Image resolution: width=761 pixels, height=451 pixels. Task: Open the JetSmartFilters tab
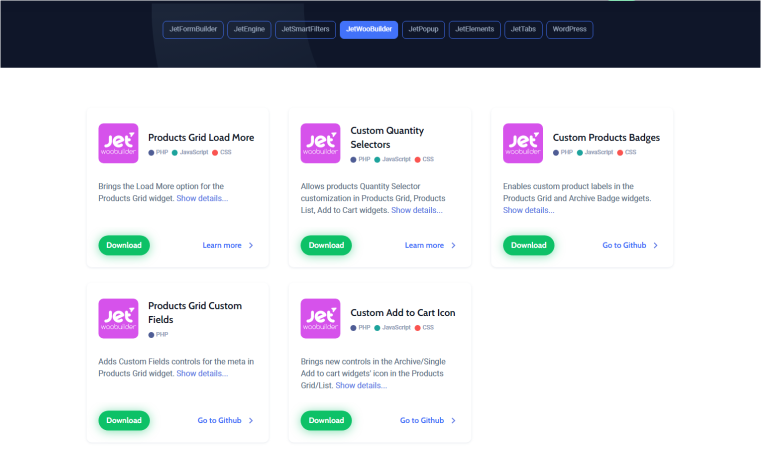point(305,29)
